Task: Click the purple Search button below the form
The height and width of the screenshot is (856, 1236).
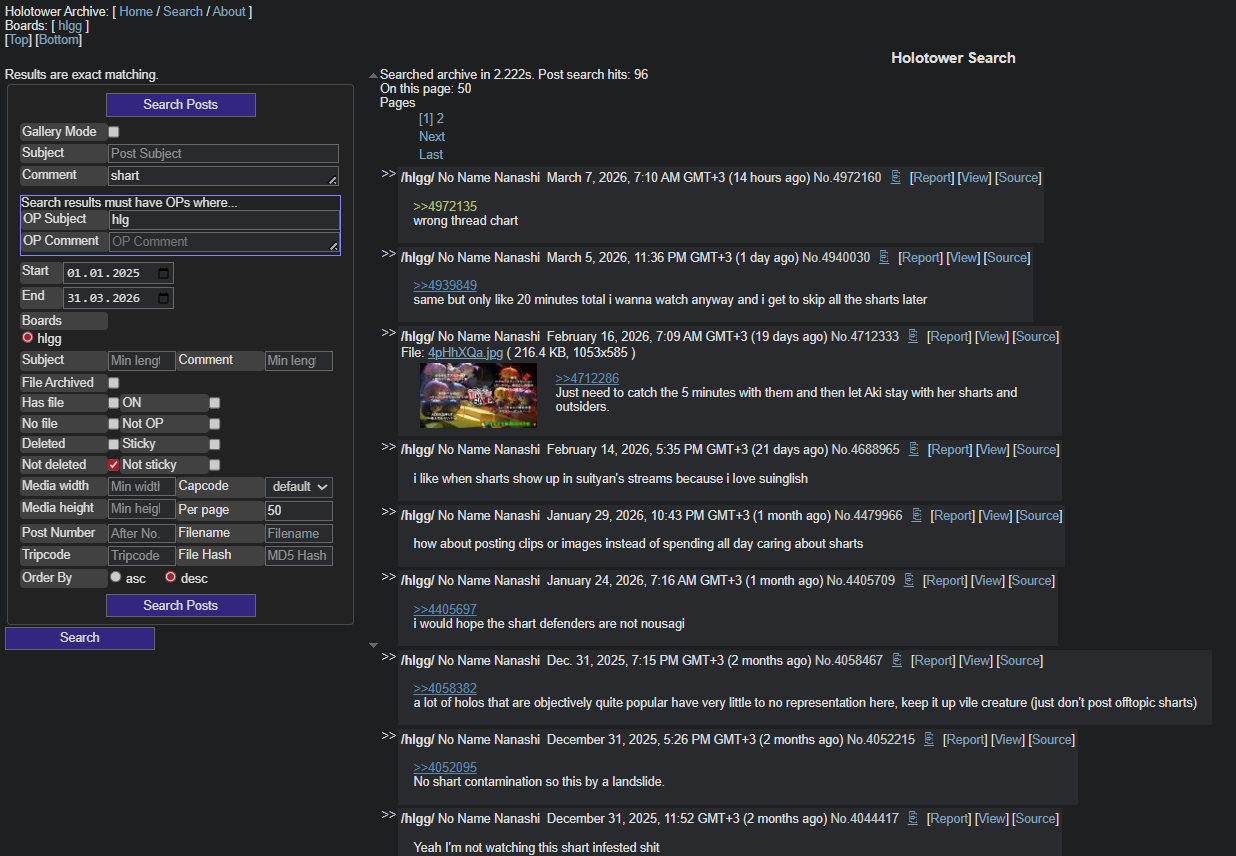Action: coord(80,638)
